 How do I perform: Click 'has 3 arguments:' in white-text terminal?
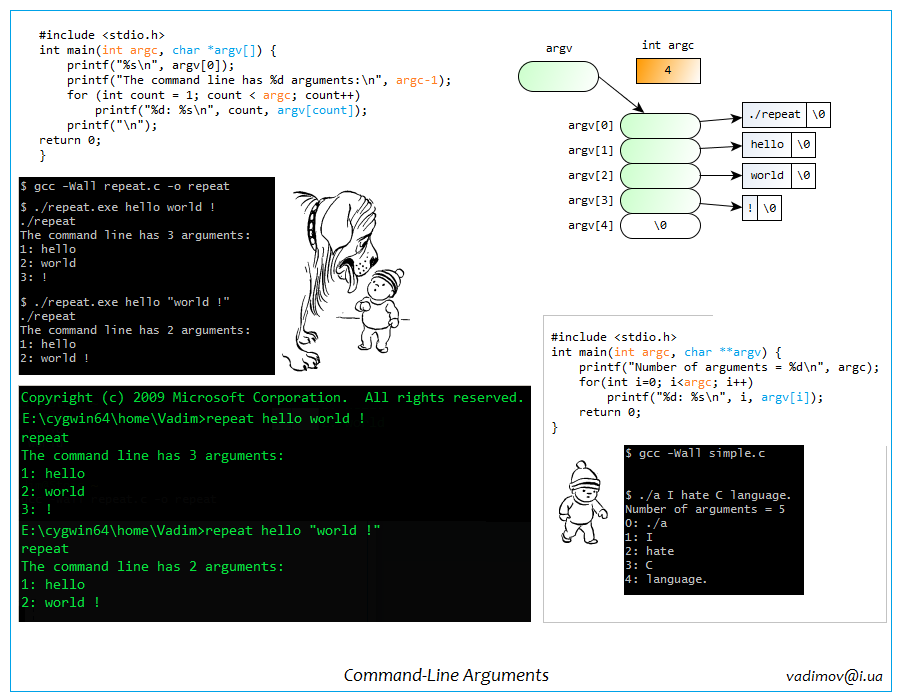195,235
